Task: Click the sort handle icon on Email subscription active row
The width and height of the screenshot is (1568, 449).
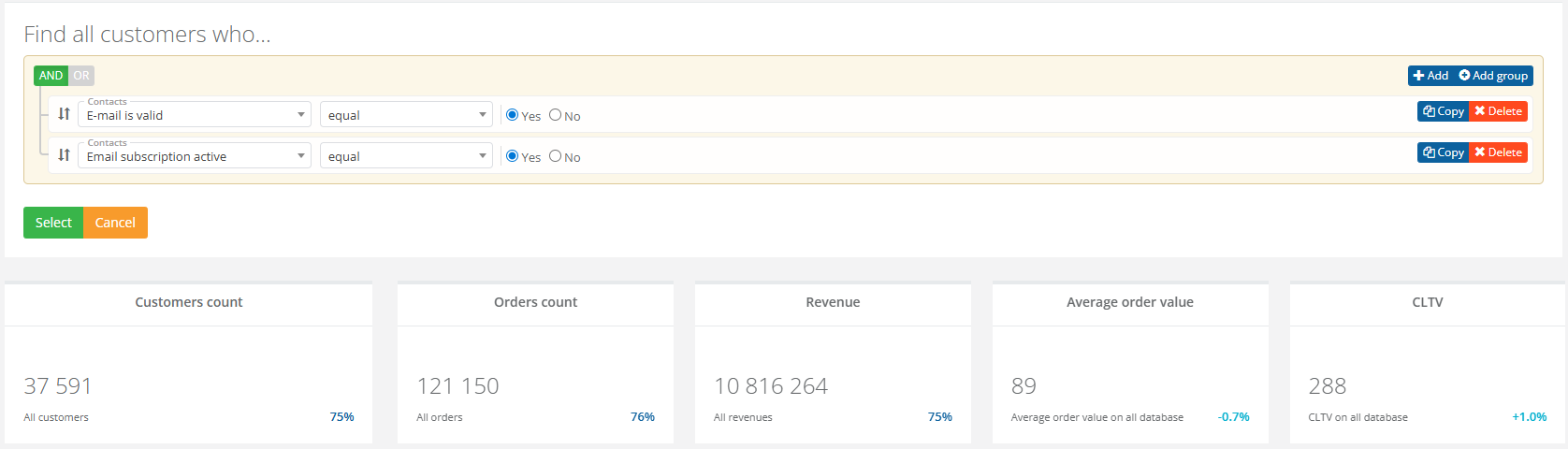Action: (64, 155)
